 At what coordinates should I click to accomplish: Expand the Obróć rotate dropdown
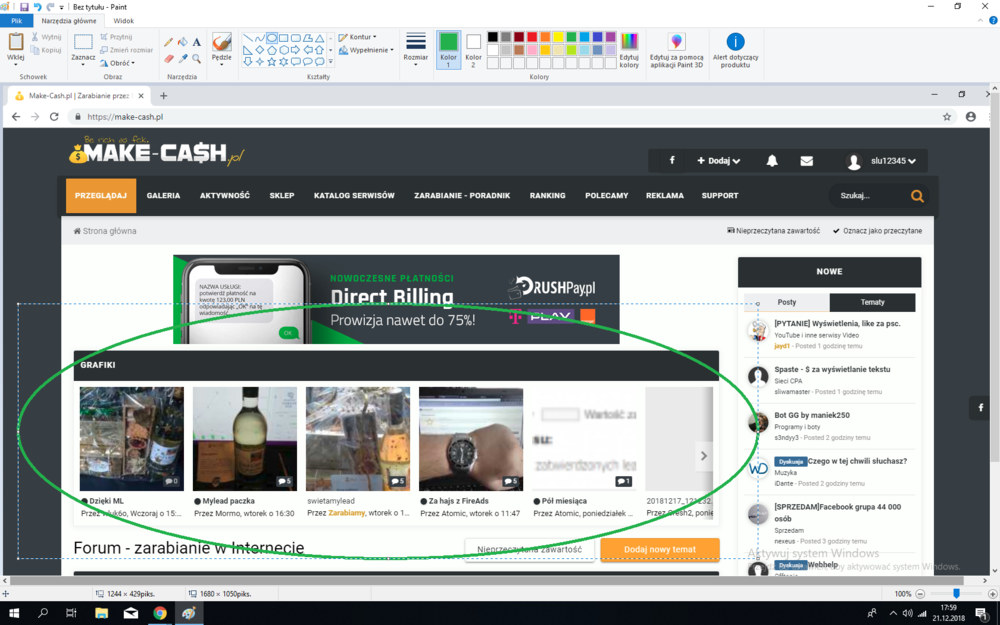point(118,63)
